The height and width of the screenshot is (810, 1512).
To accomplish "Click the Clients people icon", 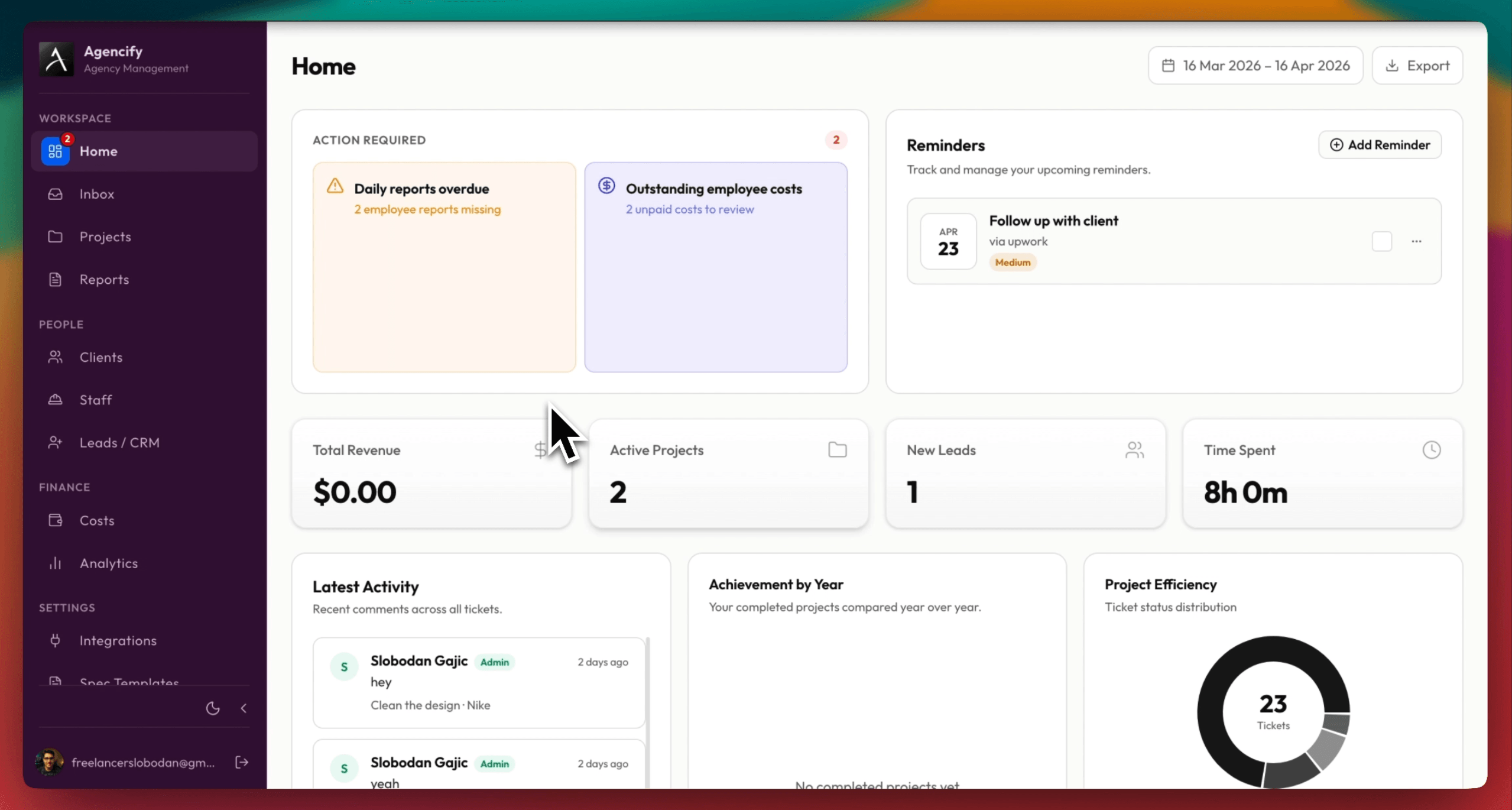I will point(55,357).
